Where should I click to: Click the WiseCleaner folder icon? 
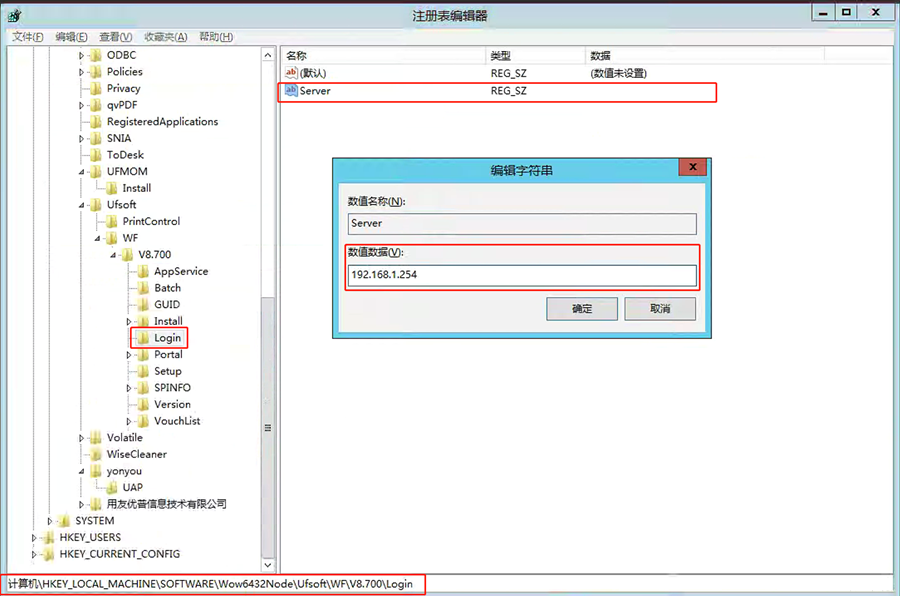click(96, 455)
